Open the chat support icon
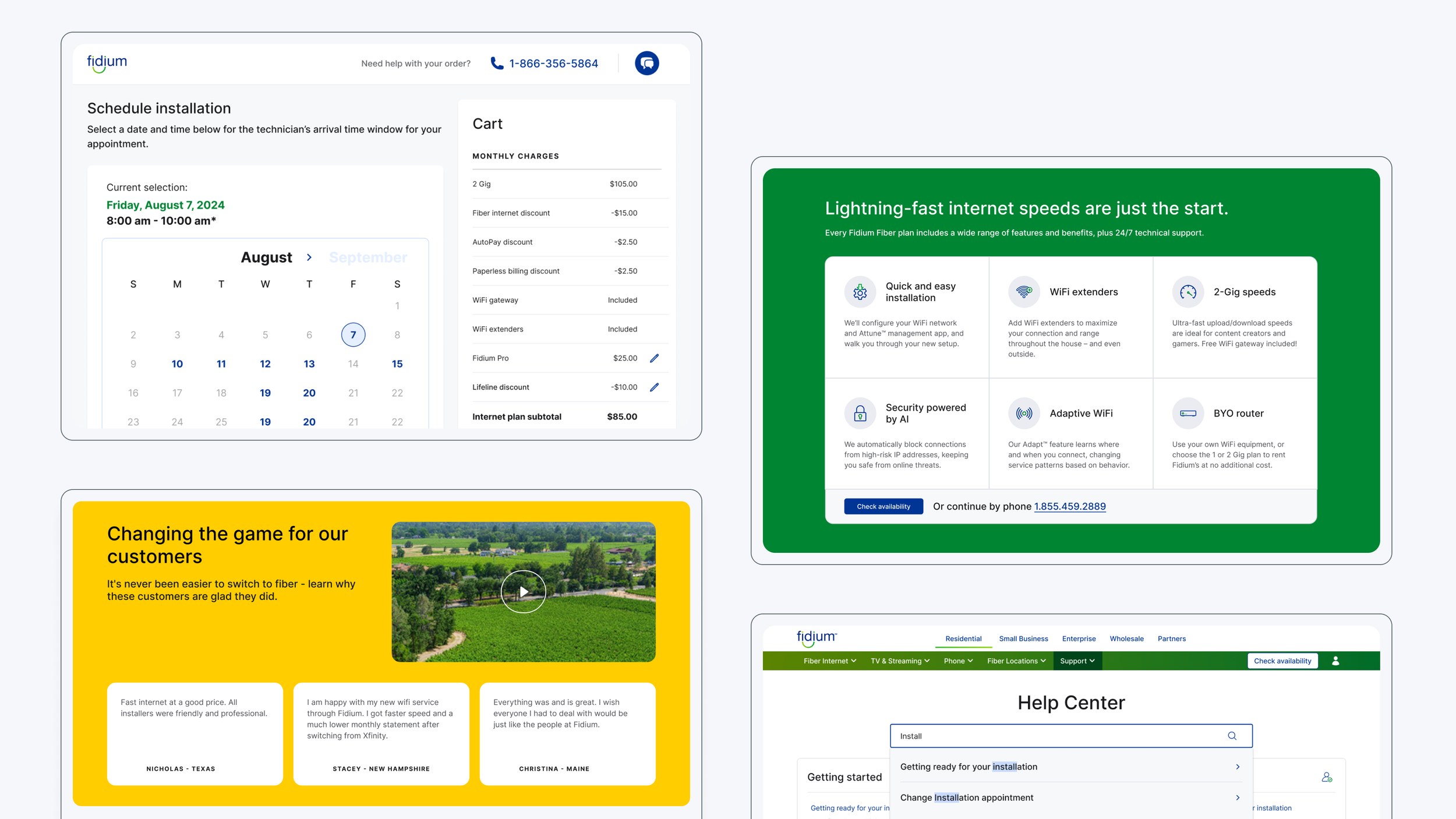 (x=646, y=63)
